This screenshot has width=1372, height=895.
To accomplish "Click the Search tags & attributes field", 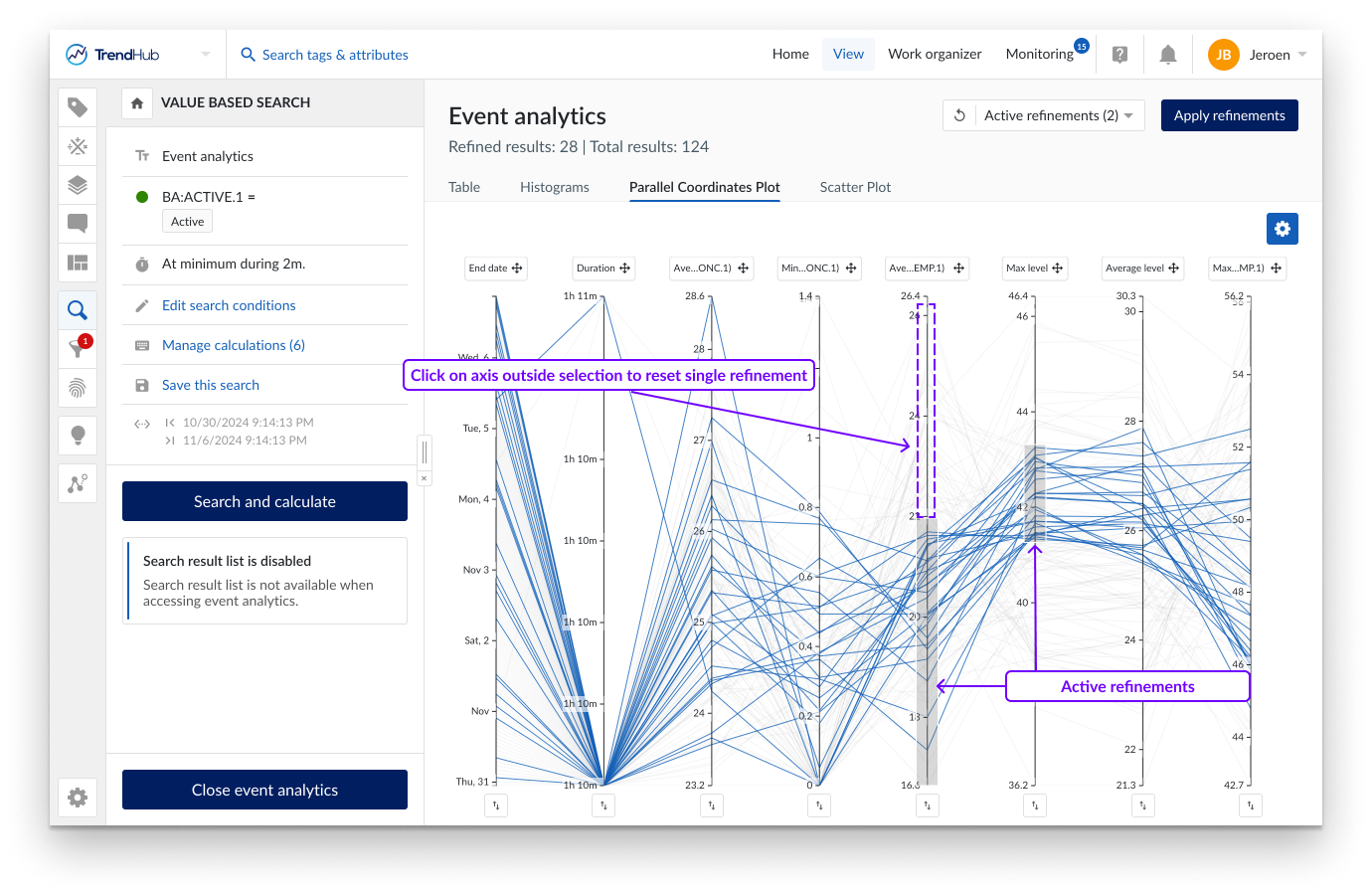I will [x=335, y=55].
